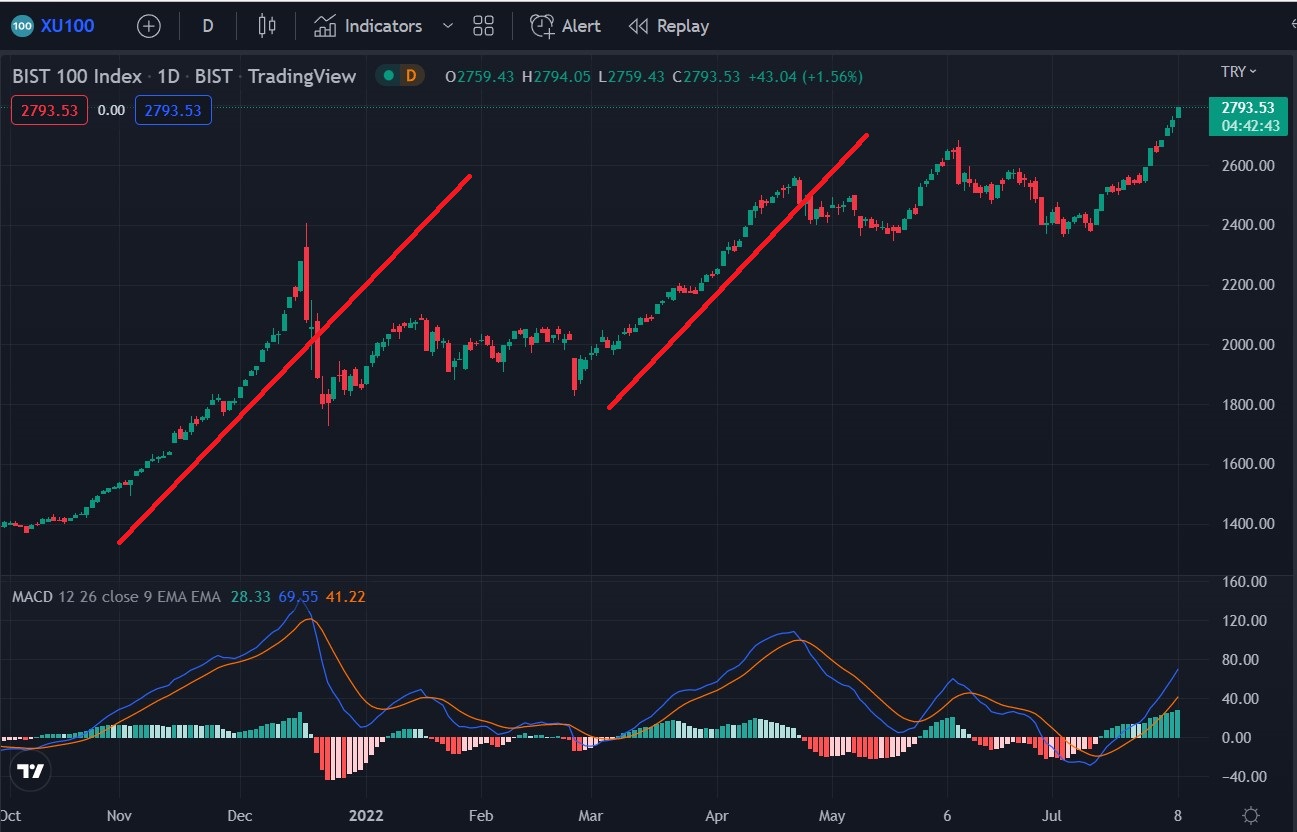The image size is (1297, 832).
Task: Click the MACD line value 69.55
Action: (297, 597)
